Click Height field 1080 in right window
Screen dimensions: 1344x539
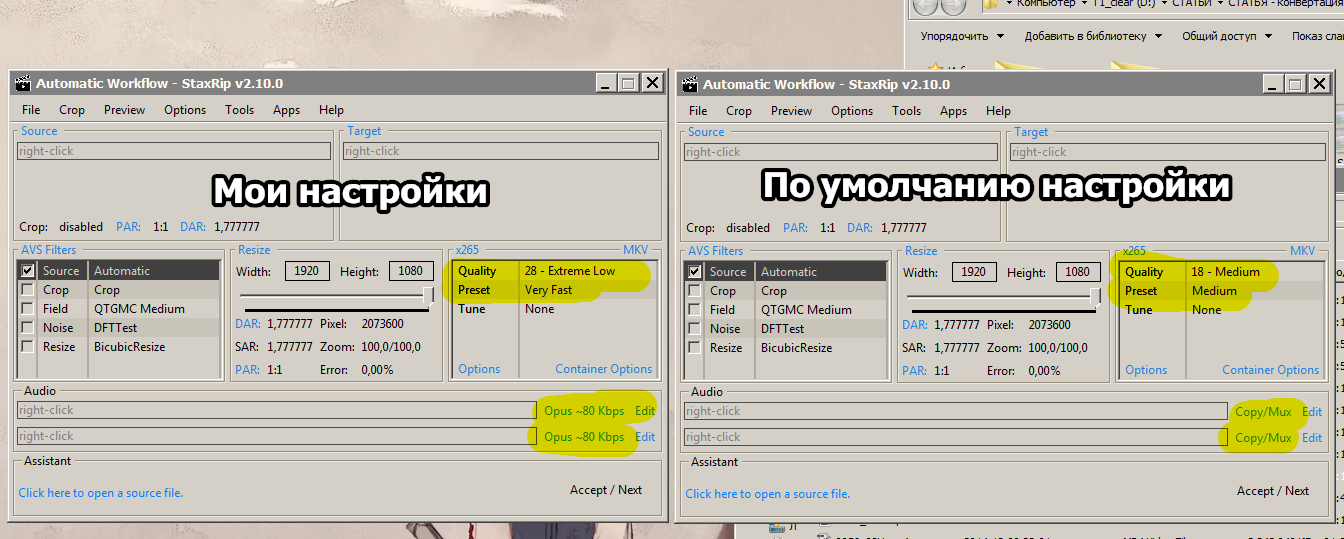(1077, 272)
